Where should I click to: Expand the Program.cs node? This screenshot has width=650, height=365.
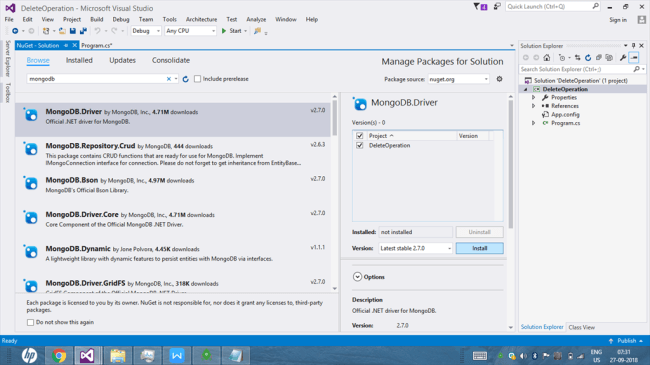point(534,123)
